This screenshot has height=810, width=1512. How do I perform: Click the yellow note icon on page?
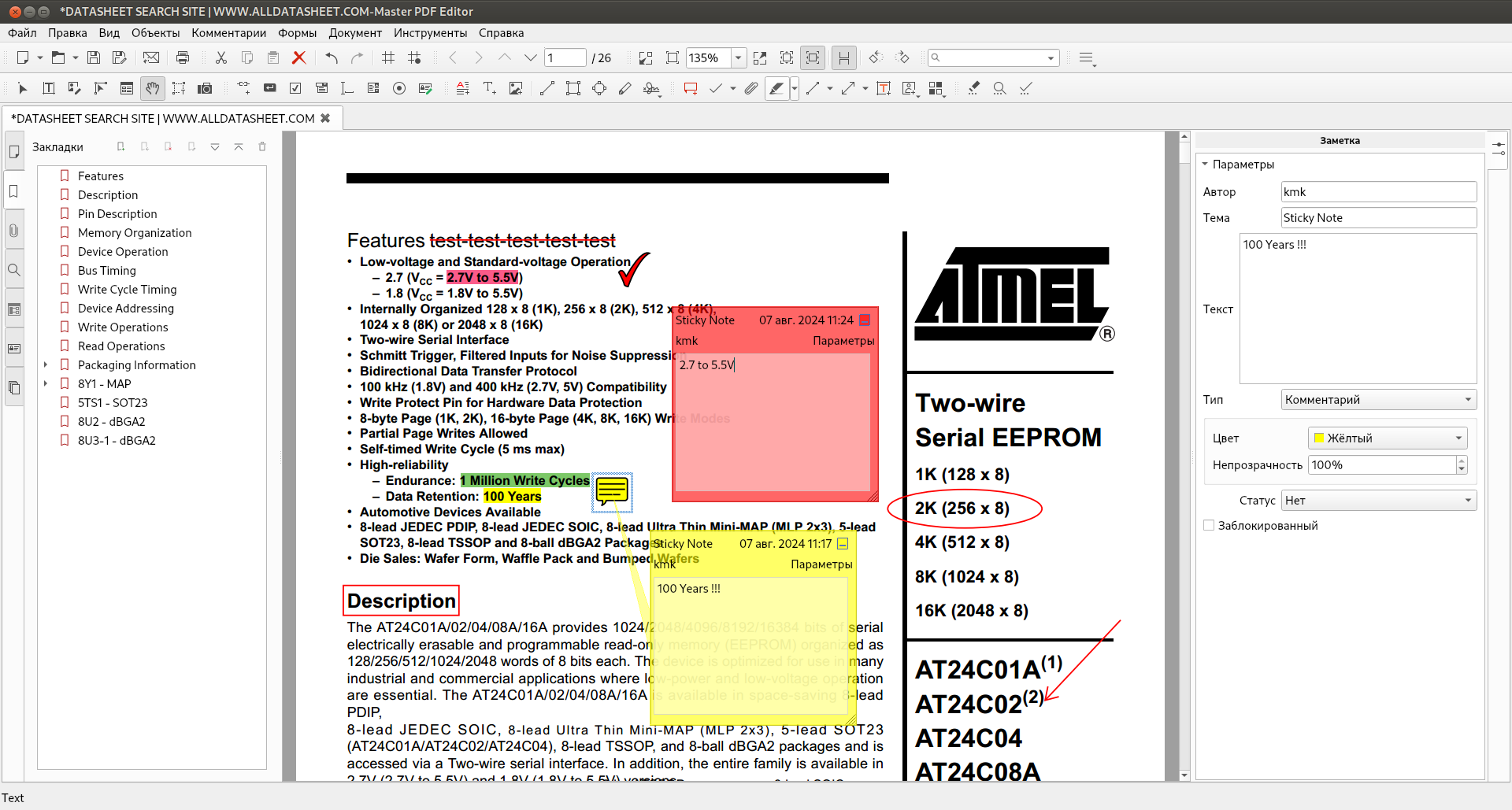pos(612,492)
